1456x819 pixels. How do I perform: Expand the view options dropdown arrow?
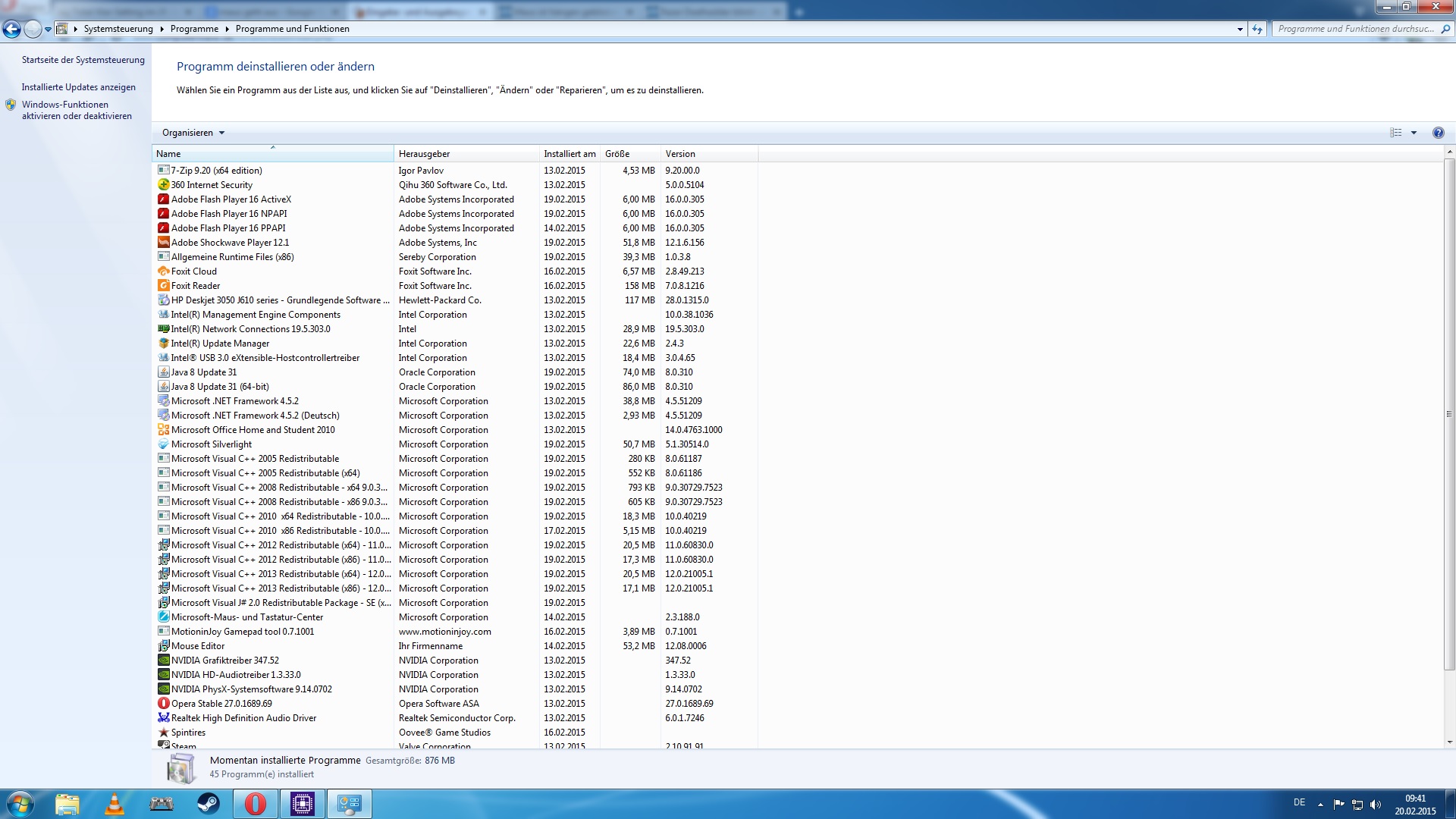click(x=1414, y=133)
